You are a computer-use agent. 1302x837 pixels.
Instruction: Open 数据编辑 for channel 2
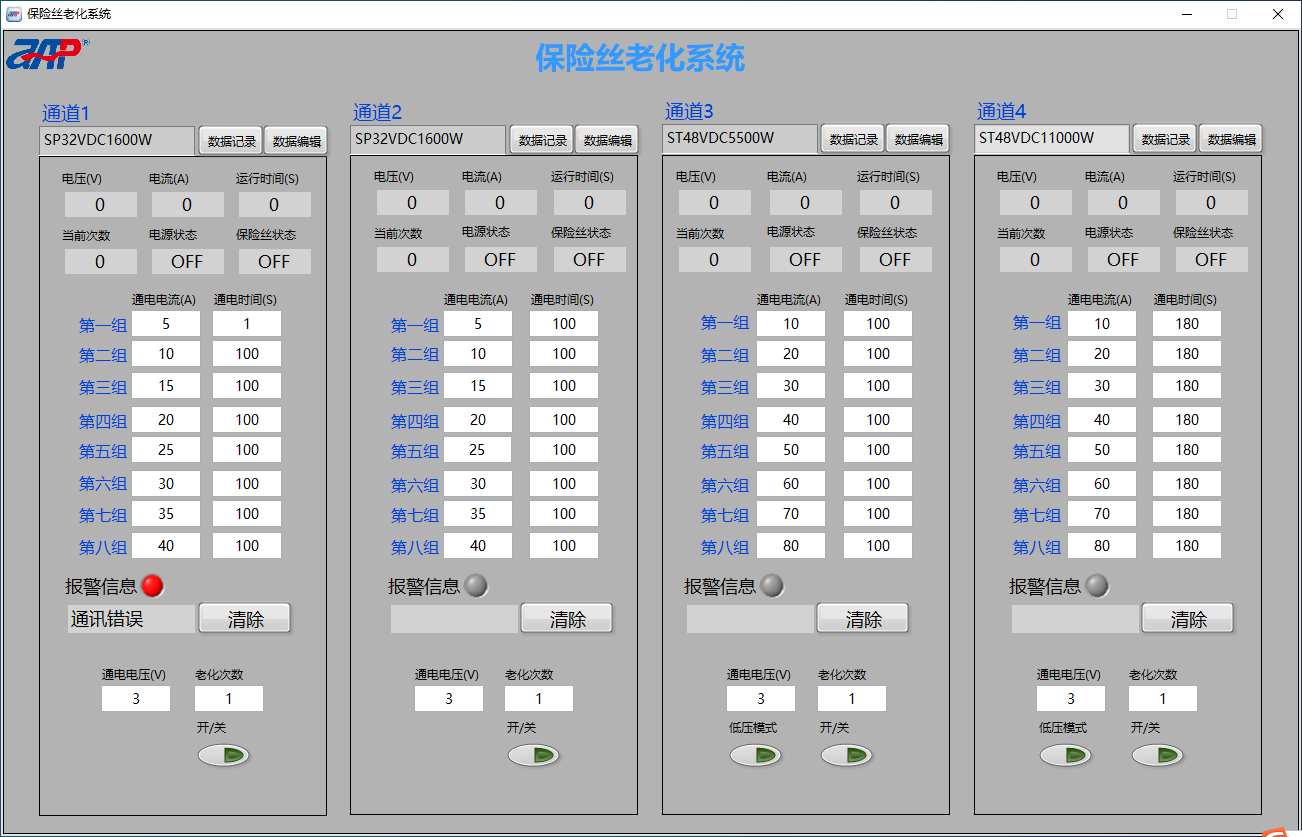pos(608,140)
